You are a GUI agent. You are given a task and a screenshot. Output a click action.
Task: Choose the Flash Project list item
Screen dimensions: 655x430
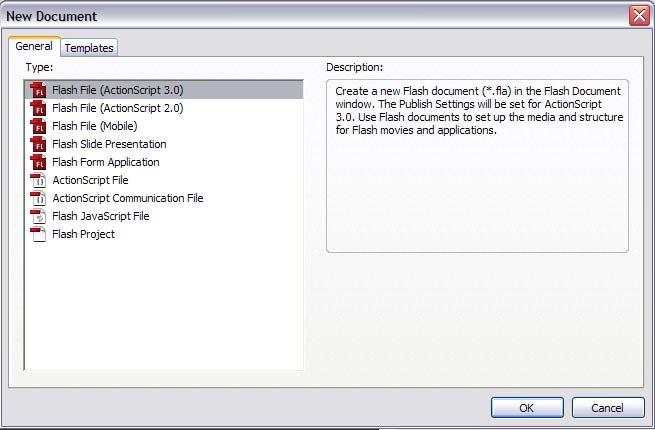pos(84,234)
